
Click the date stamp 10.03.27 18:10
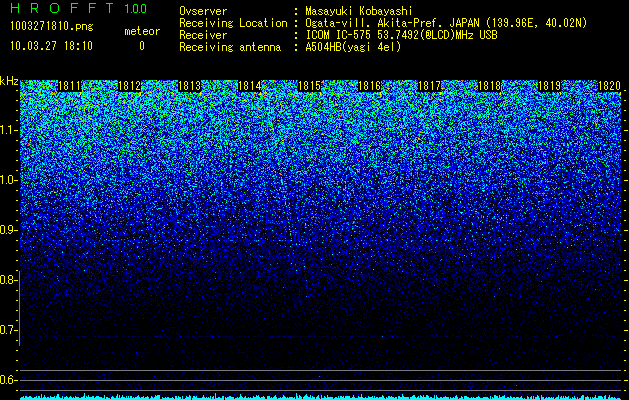pos(51,46)
